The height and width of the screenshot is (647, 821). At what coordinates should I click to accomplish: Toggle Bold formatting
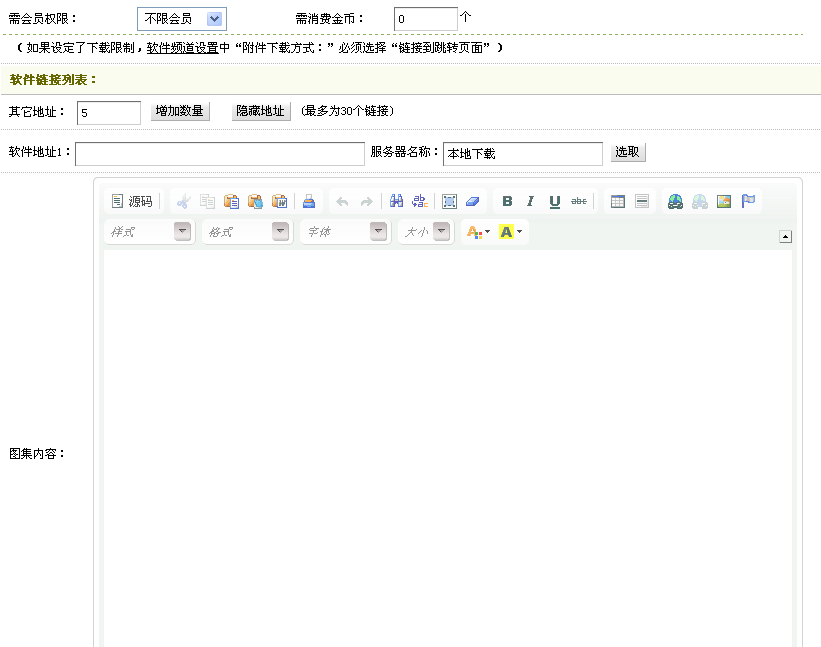pyautogui.click(x=507, y=201)
